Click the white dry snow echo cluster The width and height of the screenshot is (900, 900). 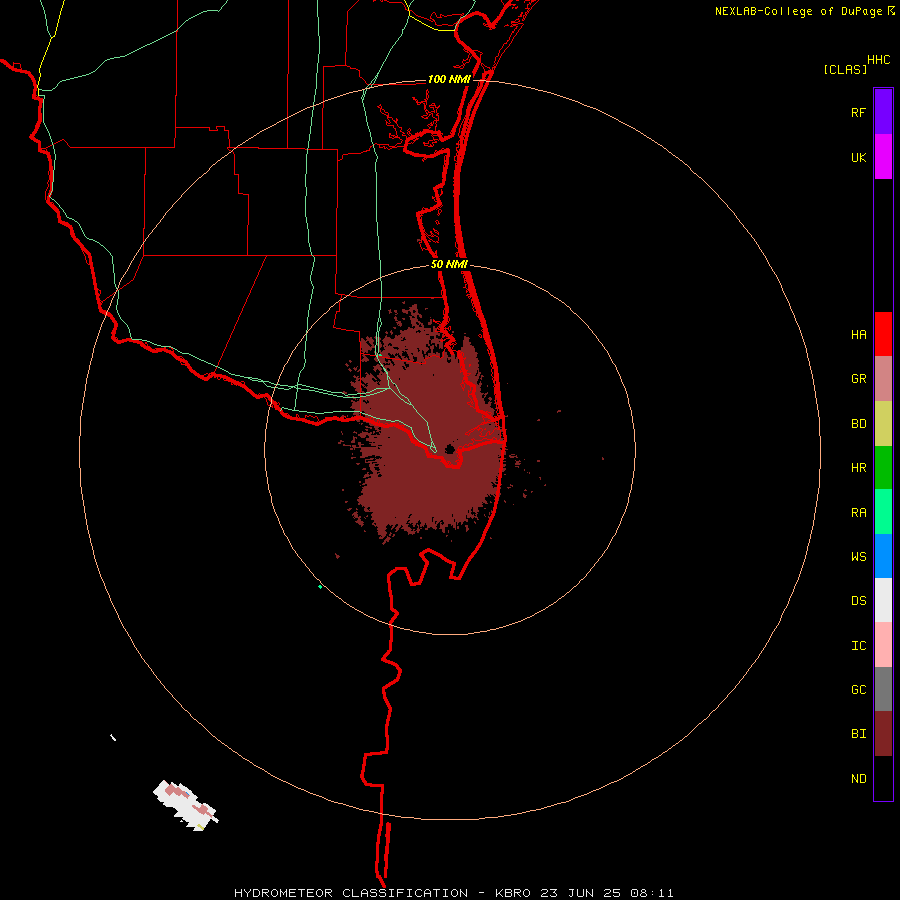[185, 805]
